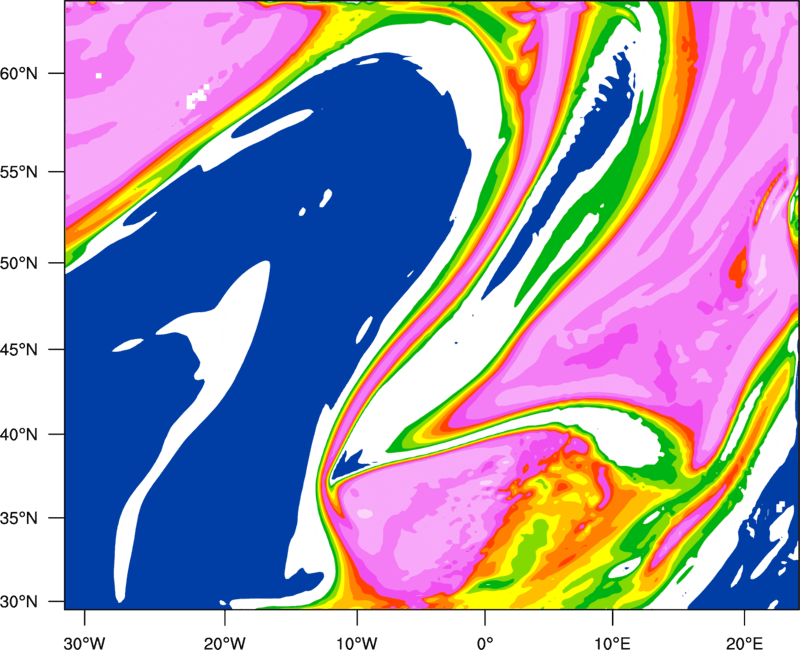Viewport: 800px width, 650px height.
Task: Click the 20°W longitude label
Action: click(x=225, y=643)
